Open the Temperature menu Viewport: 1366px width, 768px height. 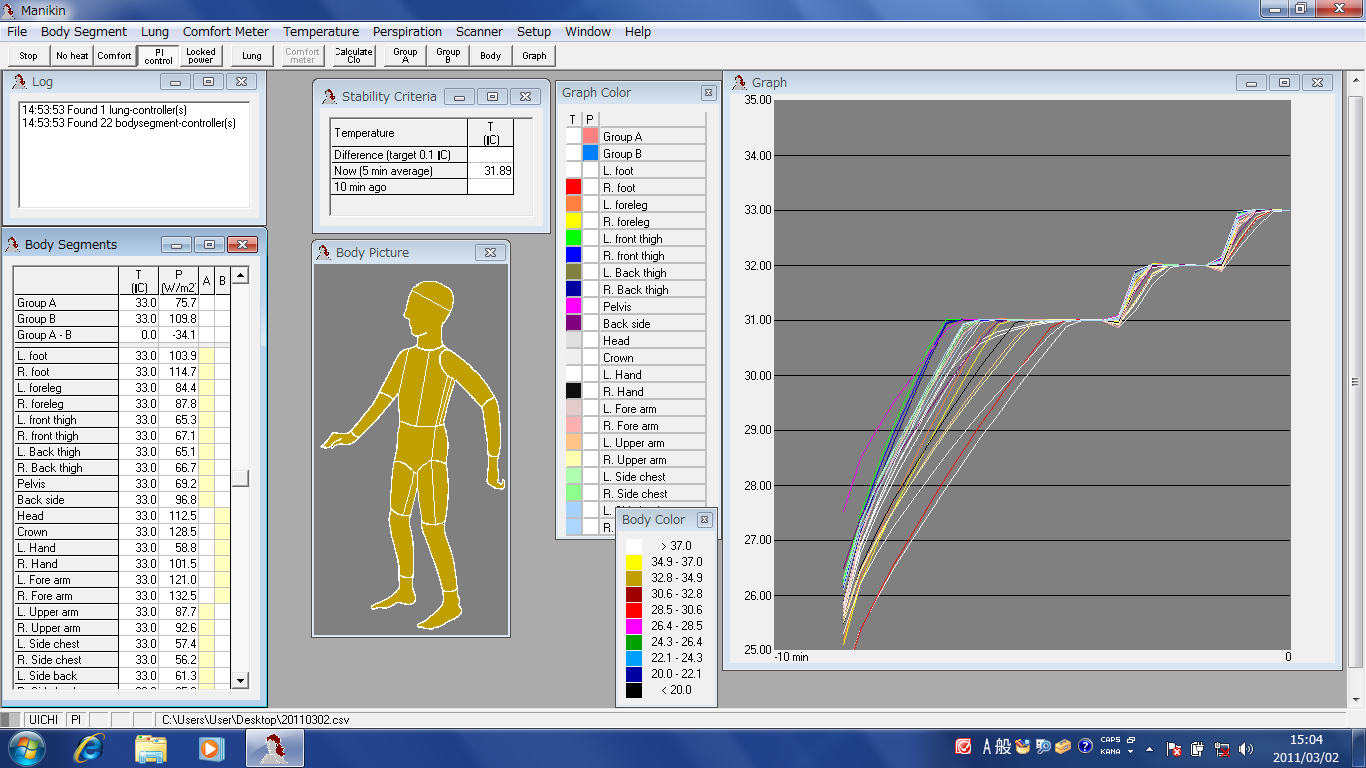(x=321, y=32)
